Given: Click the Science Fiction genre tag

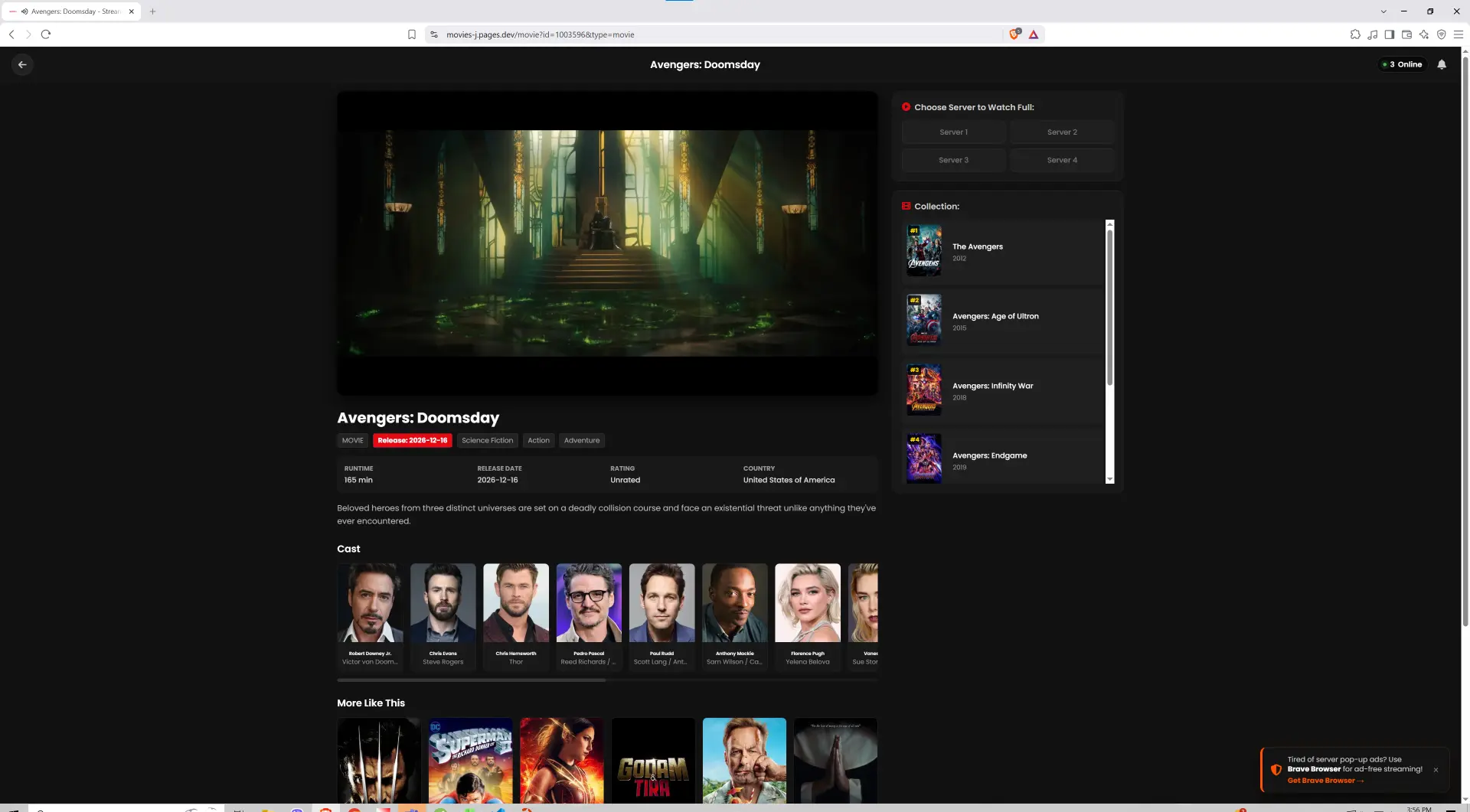Looking at the screenshot, I should coord(487,441).
